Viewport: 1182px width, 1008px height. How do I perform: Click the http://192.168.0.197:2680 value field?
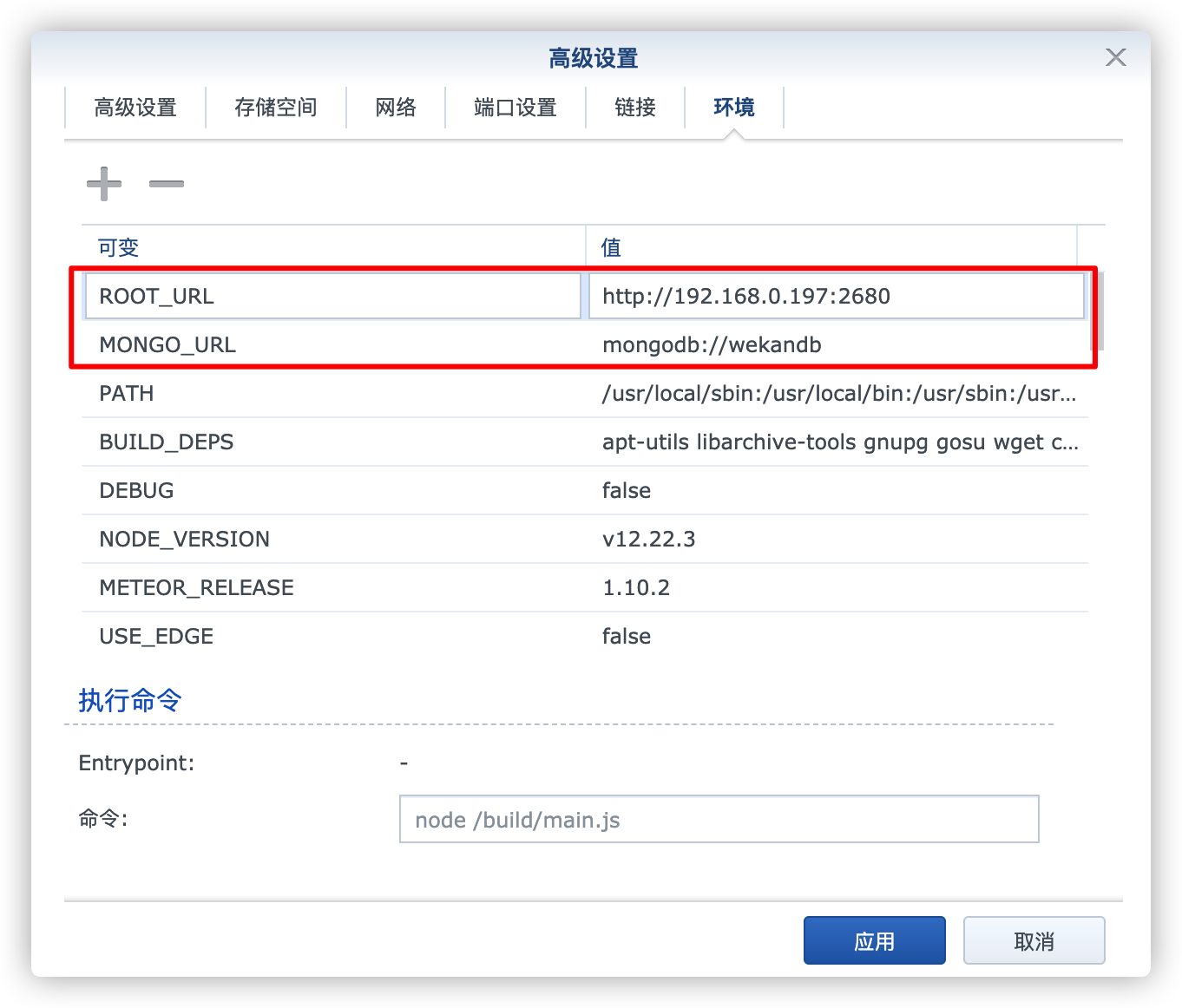(836, 296)
